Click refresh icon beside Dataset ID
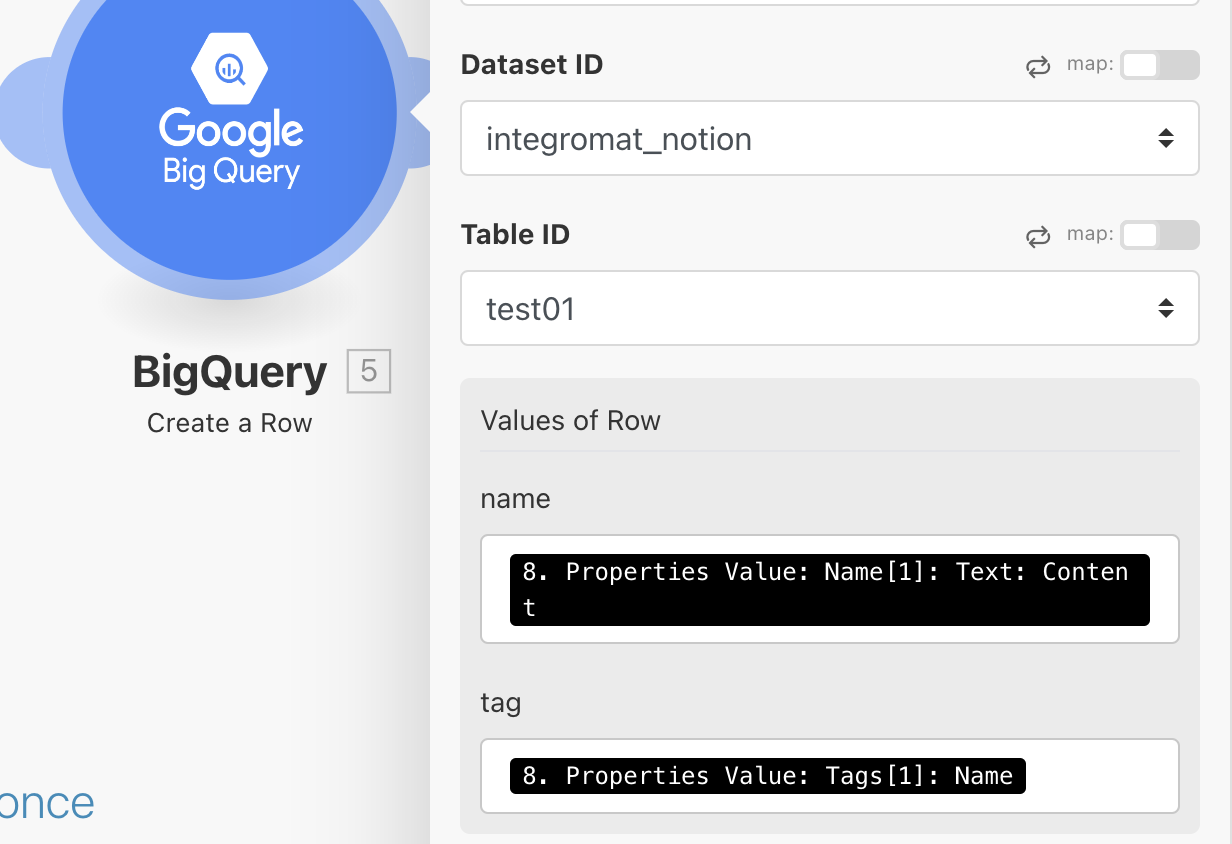Viewport: 1232px width, 844px height. pos(1038,67)
